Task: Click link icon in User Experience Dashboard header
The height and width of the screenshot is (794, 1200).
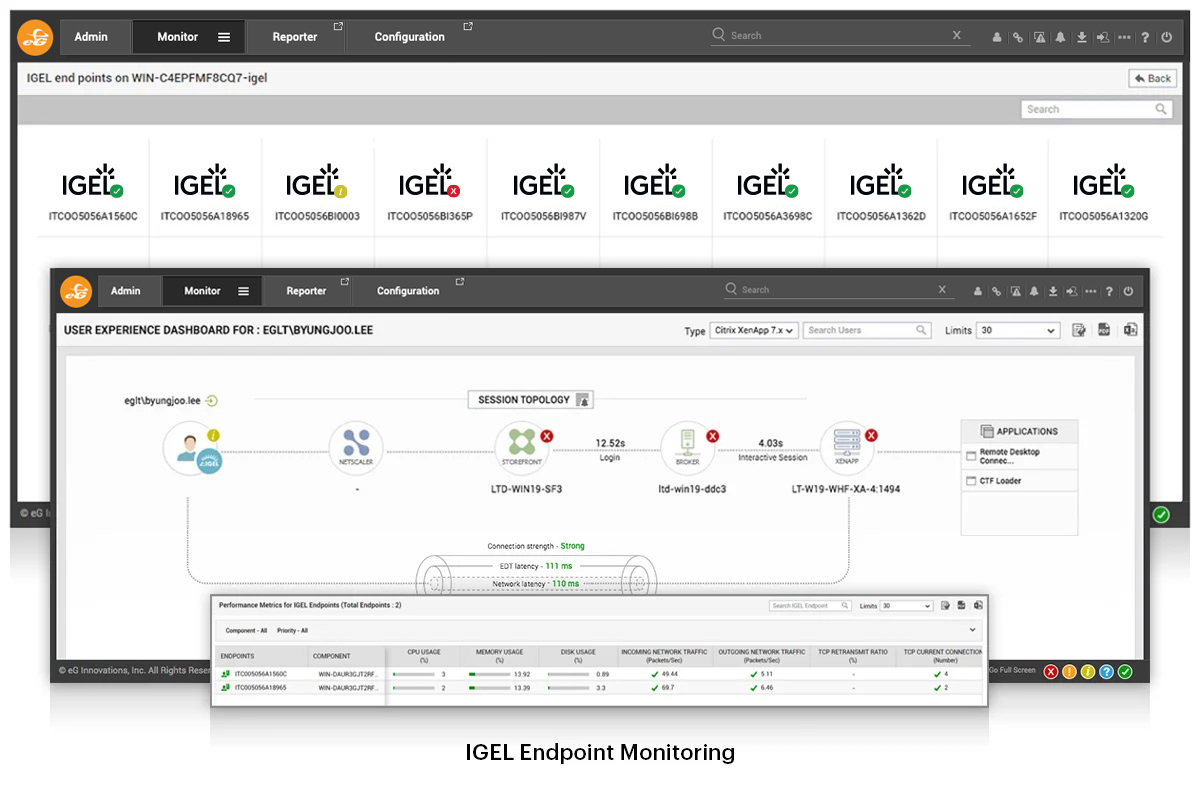Action: [996, 291]
